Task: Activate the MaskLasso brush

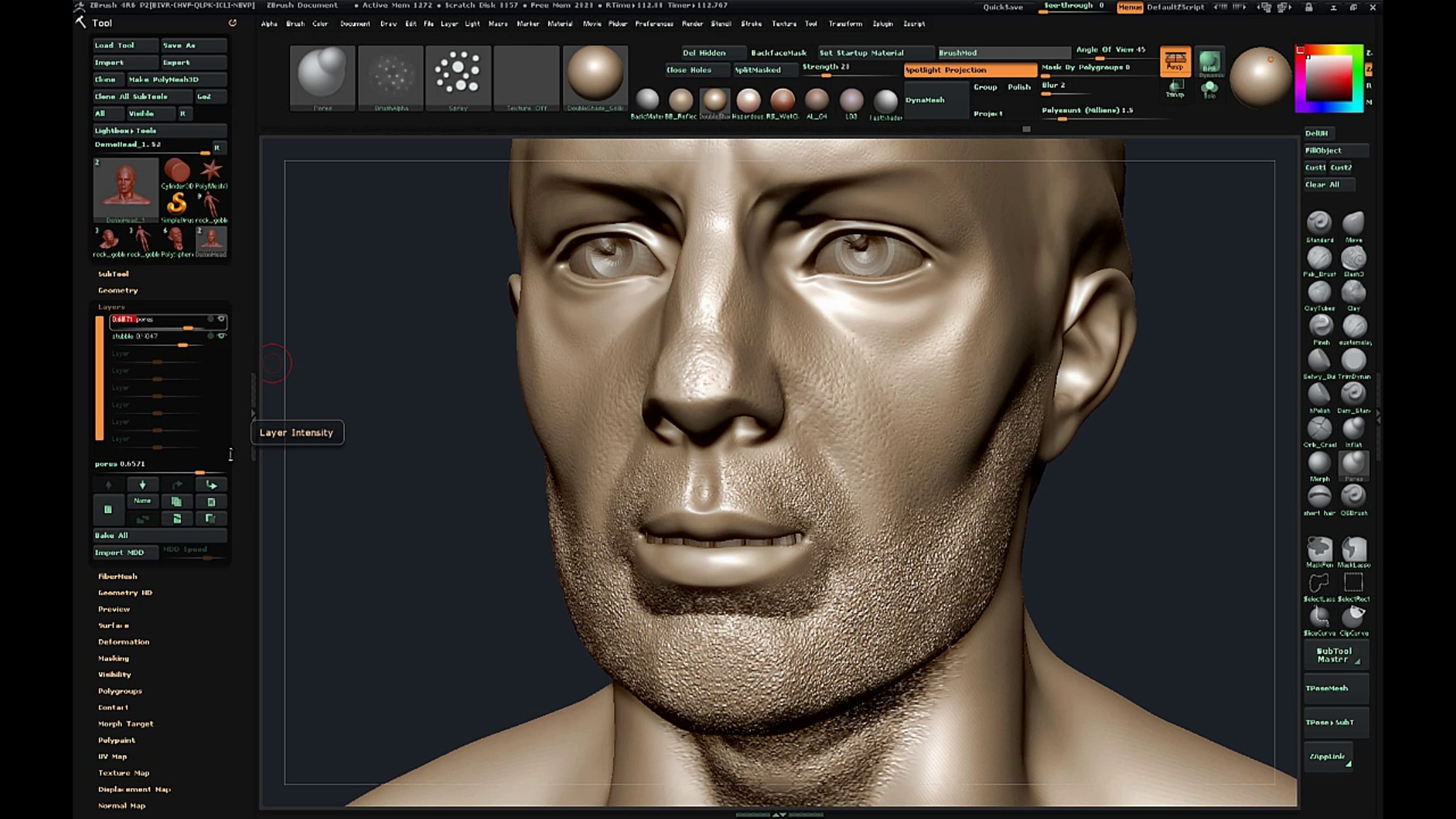Action: (1353, 550)
